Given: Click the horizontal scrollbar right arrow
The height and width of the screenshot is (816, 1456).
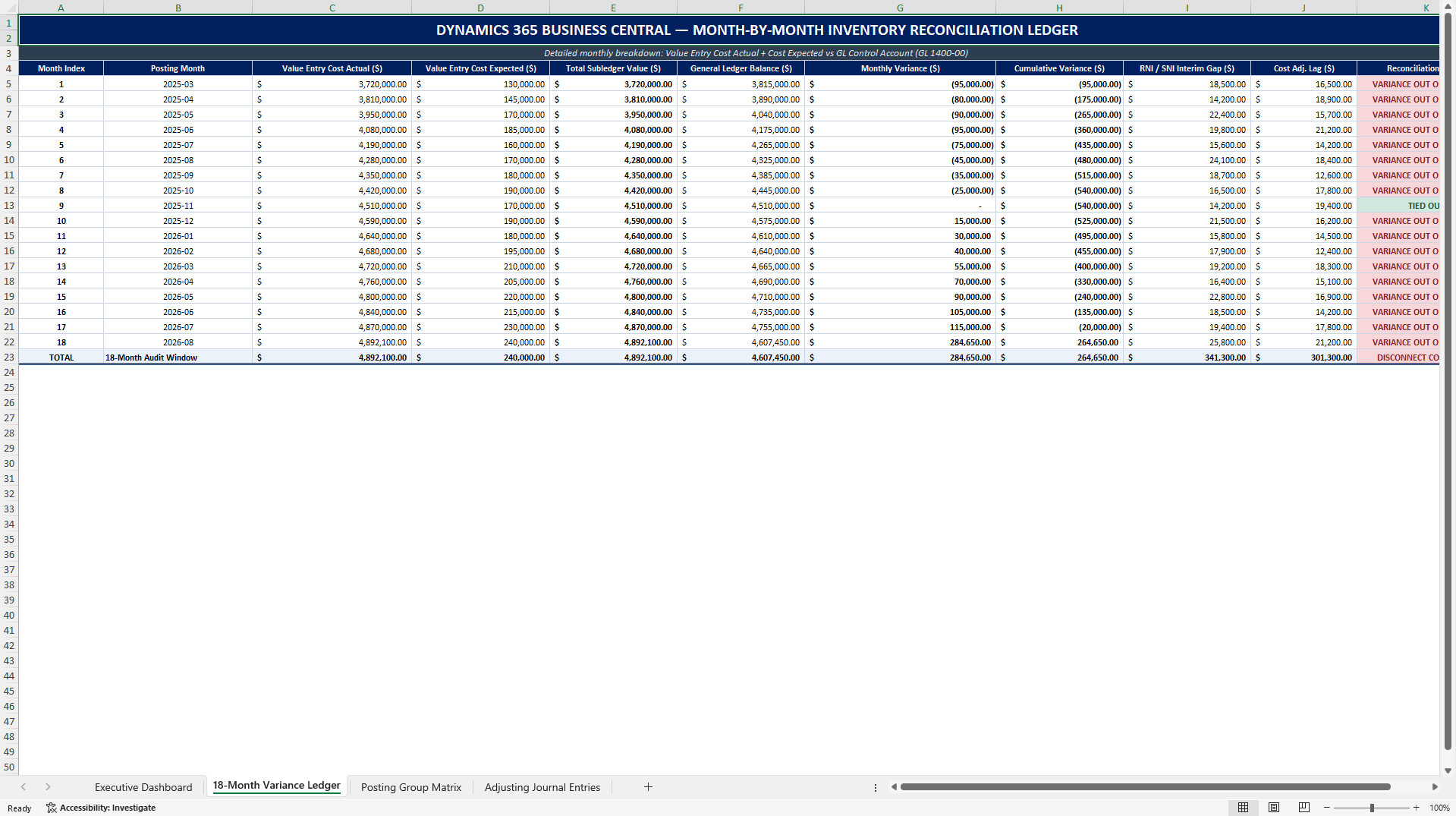Looking at the screenshot, I should pos(1435,787).
